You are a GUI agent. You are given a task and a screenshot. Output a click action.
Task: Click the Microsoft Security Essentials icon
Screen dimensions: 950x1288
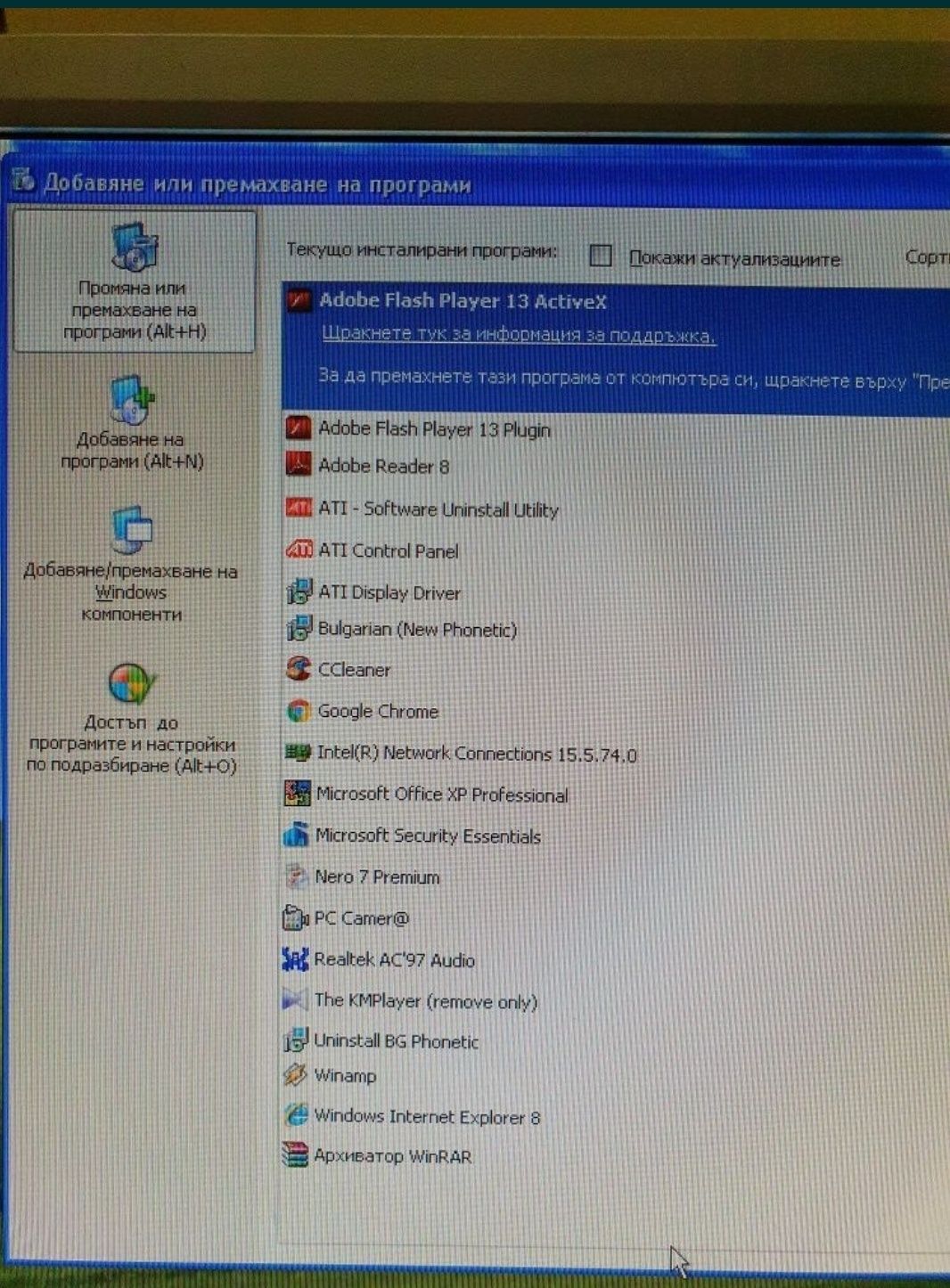tap(296, 836)
